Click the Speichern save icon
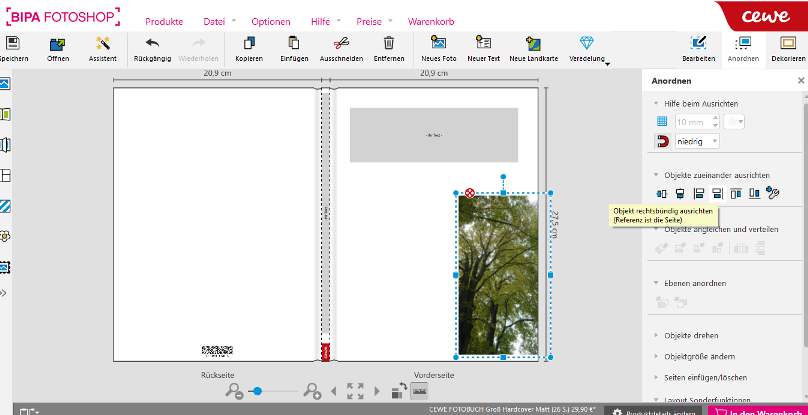The width and height of the screenshot is (808, 415). point(12,43)
